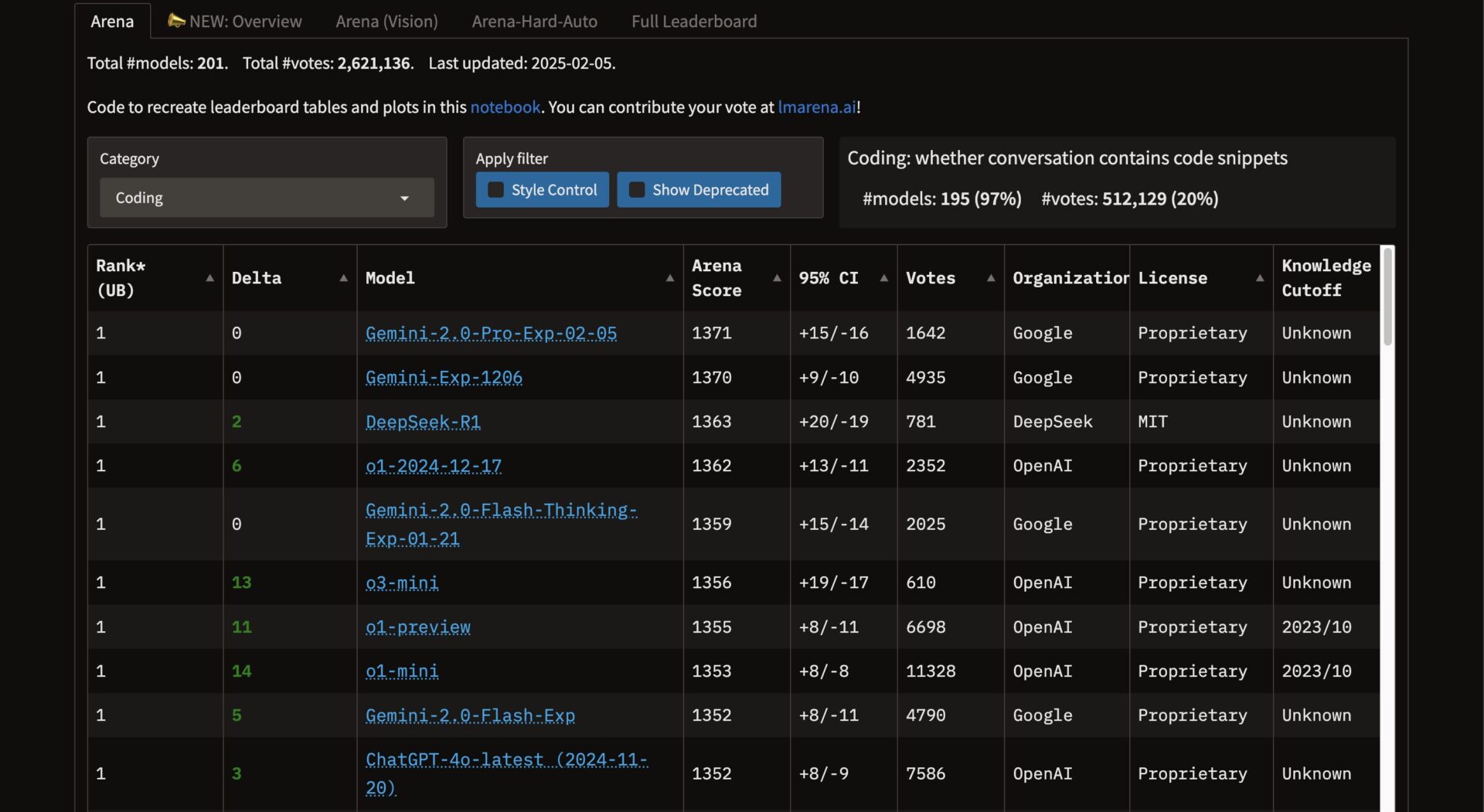Click the Arena Score sort arrow
Viewport: 1484px width, 812px height.
[x=777, y=278]
